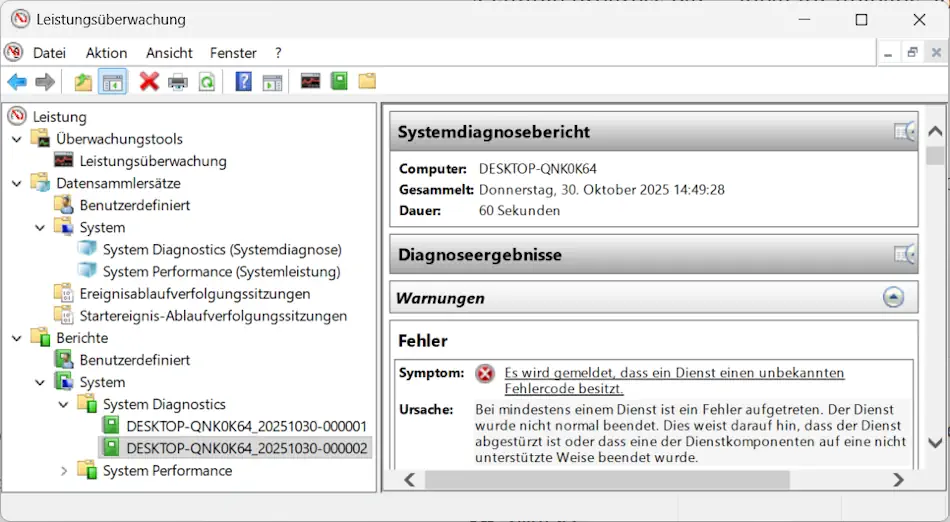Click the Fehler heading

point(423,341)
